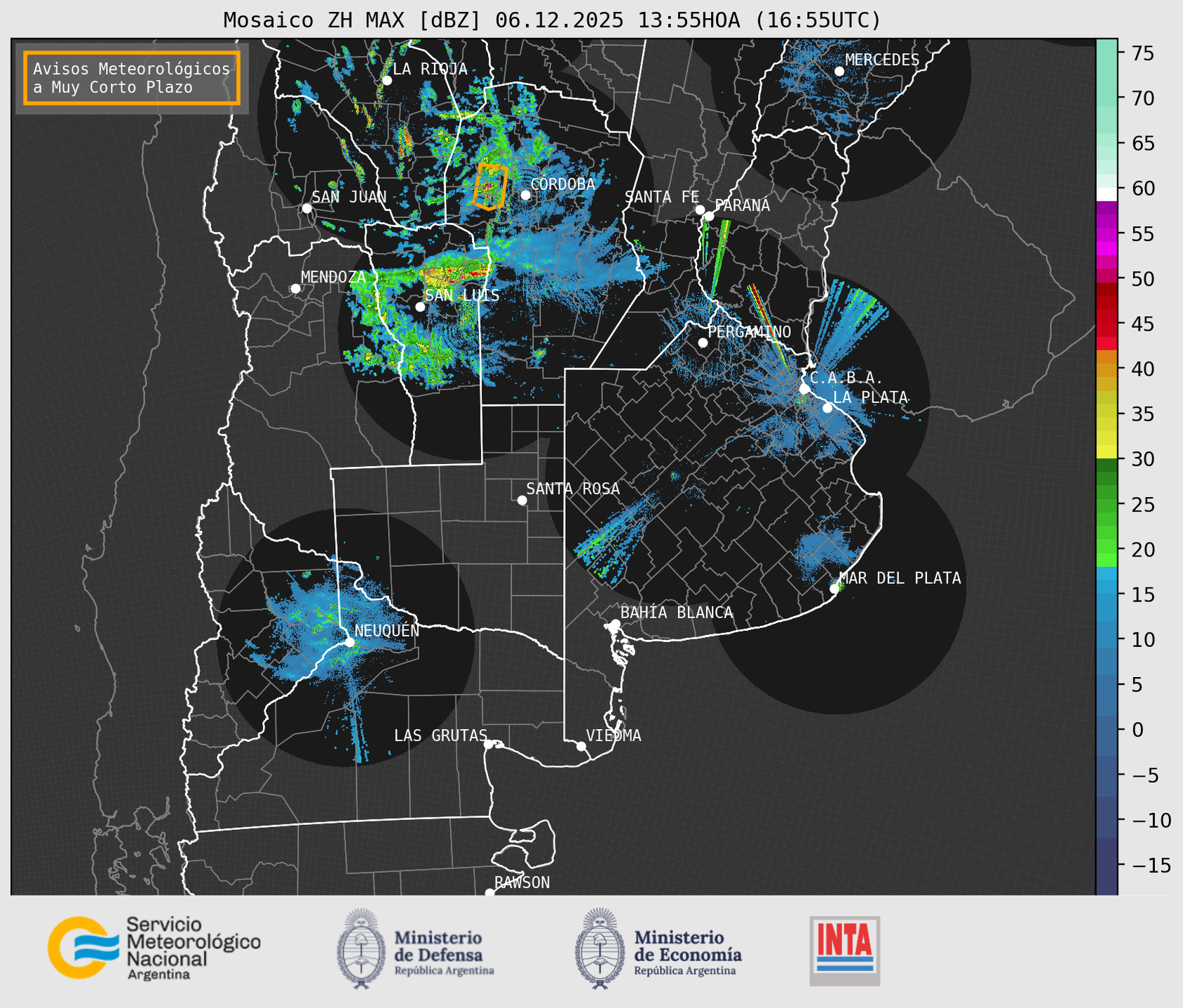Click the INTA logo
The width and height of the screenshot is (1183, 1008).
pyautogui.click(x=845, y=951)
